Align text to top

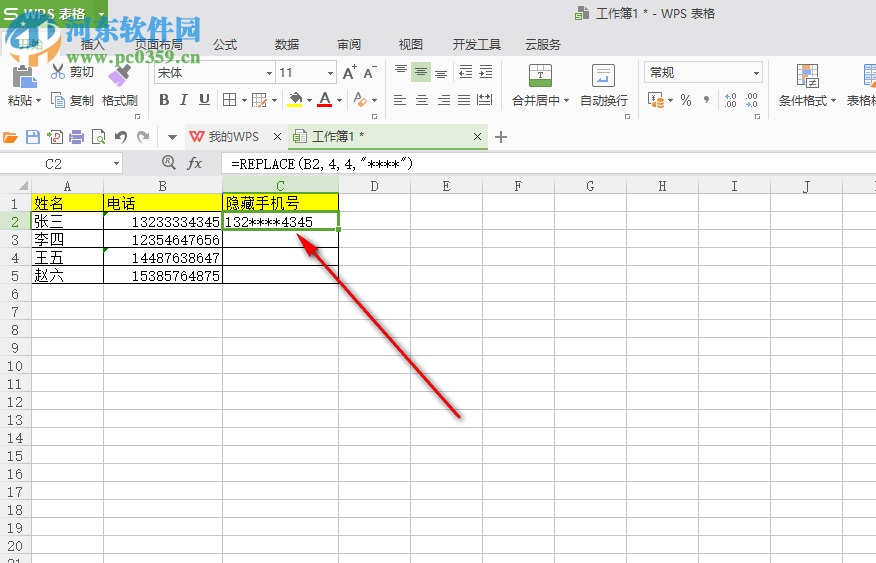pos(401,71)
